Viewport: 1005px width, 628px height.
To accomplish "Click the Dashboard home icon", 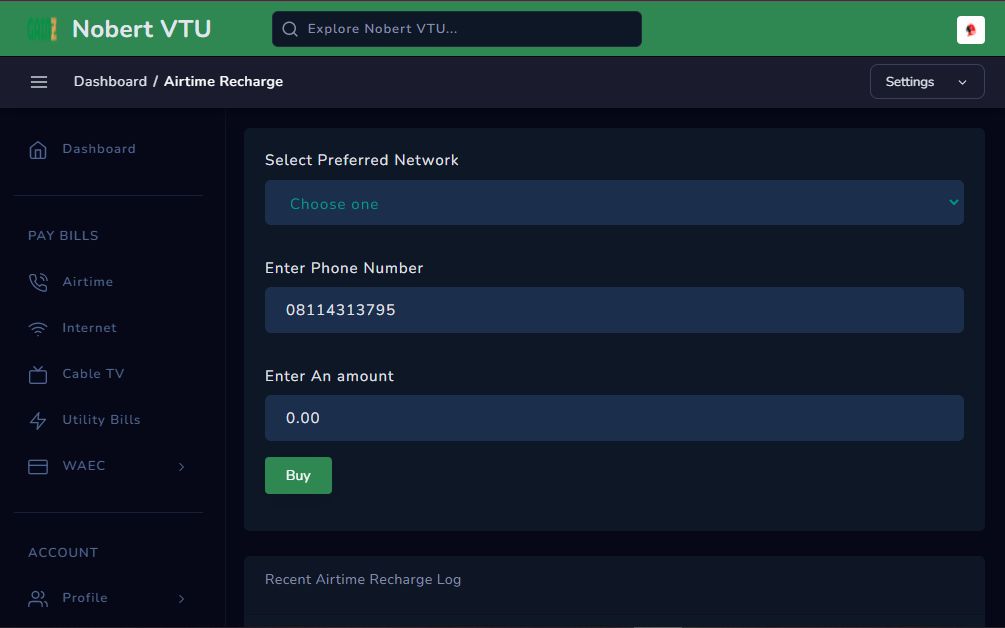I will [38, 150].
